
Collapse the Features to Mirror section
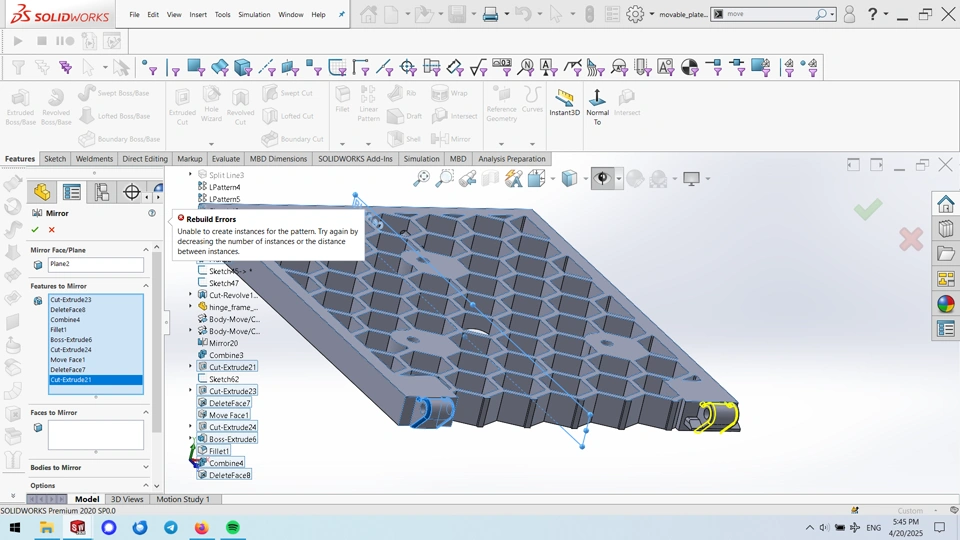coord(146,286)
